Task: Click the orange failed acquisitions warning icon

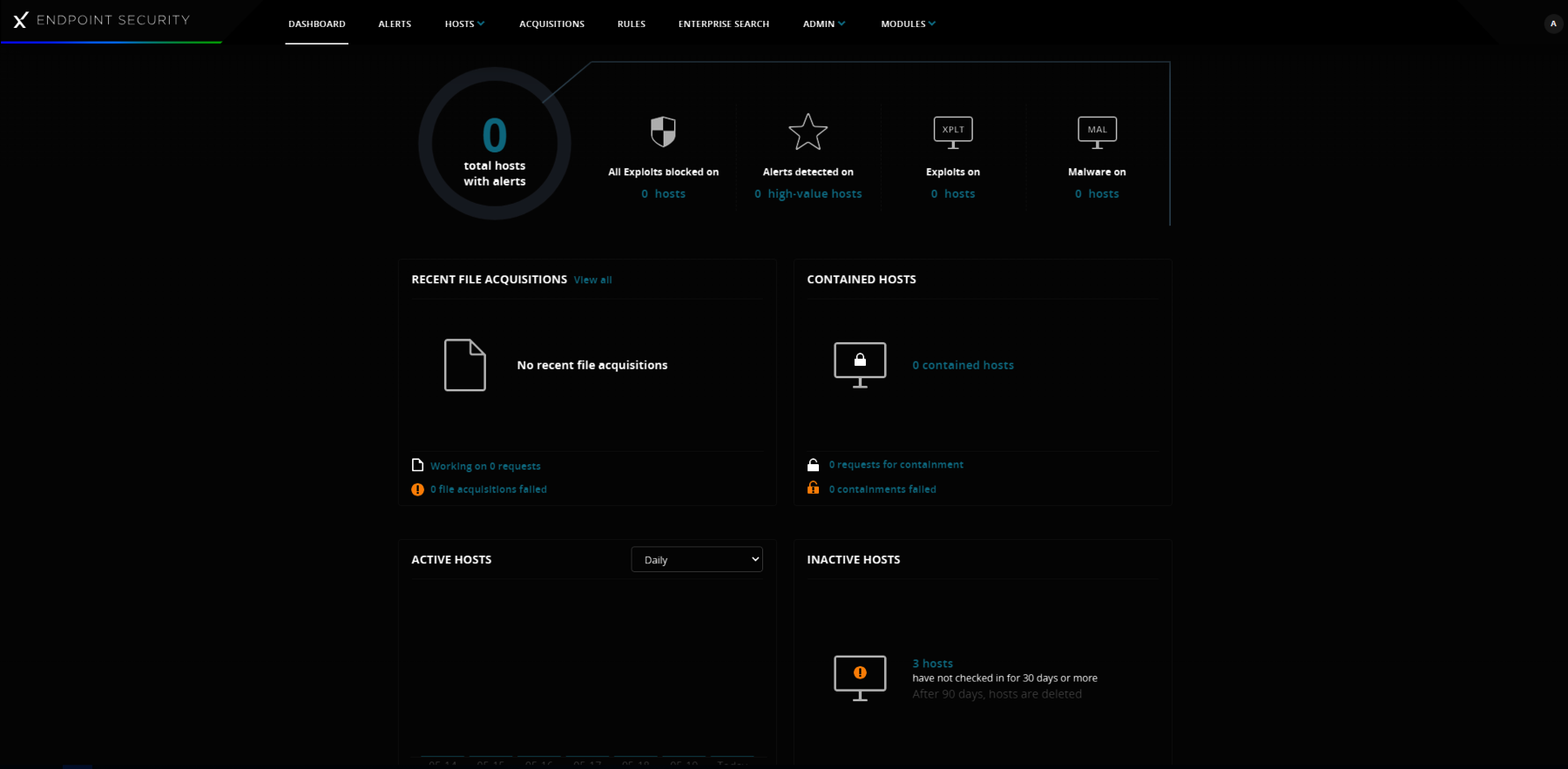Action: click(x=417, y=489)
